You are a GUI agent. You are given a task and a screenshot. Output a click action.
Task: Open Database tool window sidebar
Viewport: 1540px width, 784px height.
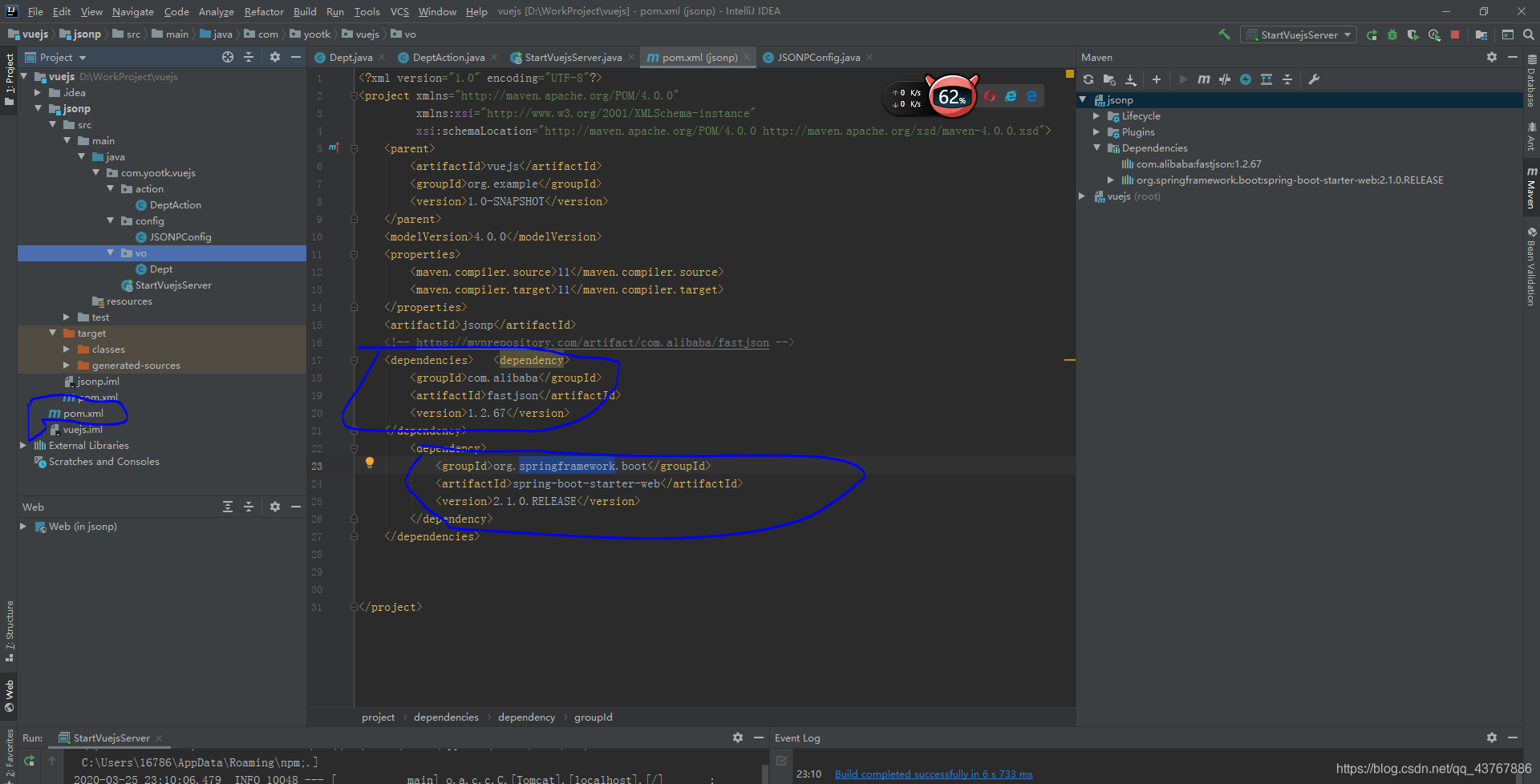[1531, 80]
